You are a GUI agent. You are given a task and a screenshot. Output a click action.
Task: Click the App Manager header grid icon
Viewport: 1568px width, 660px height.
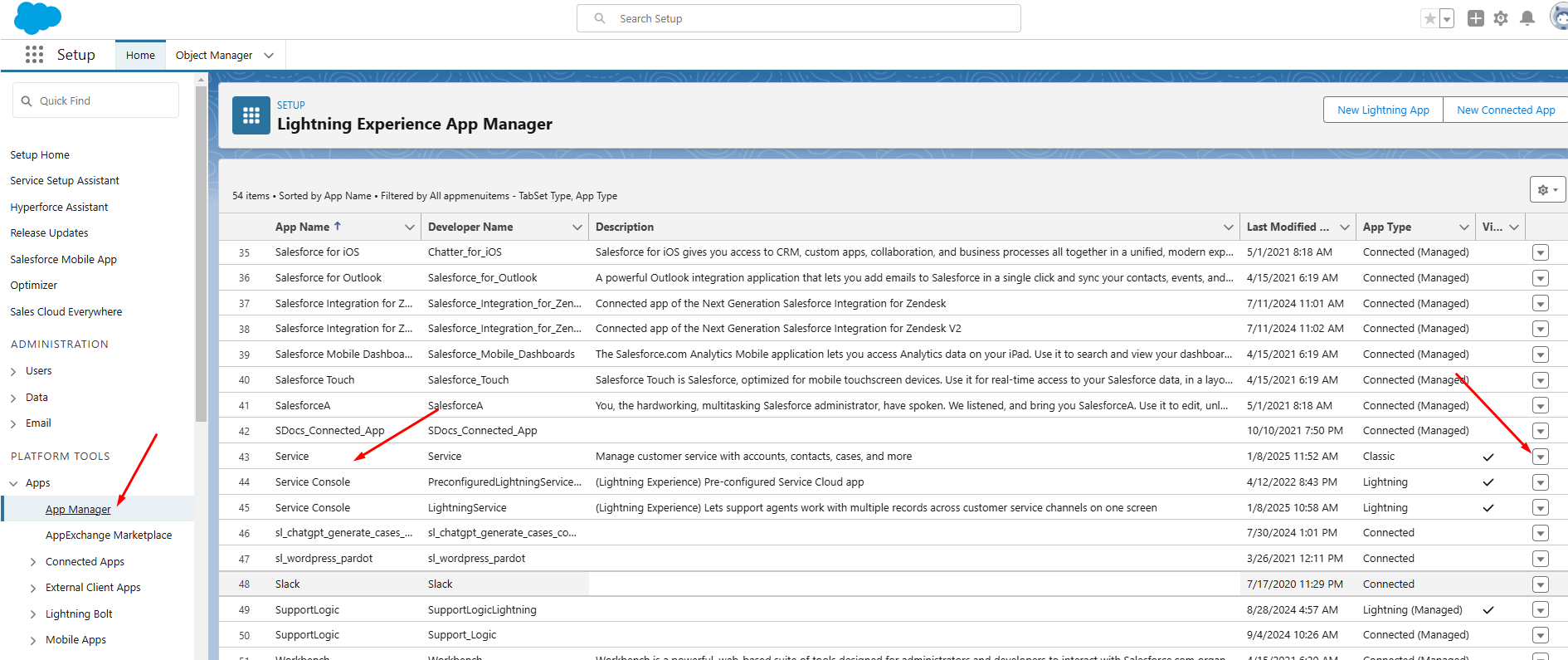click(x=251, y=115)
